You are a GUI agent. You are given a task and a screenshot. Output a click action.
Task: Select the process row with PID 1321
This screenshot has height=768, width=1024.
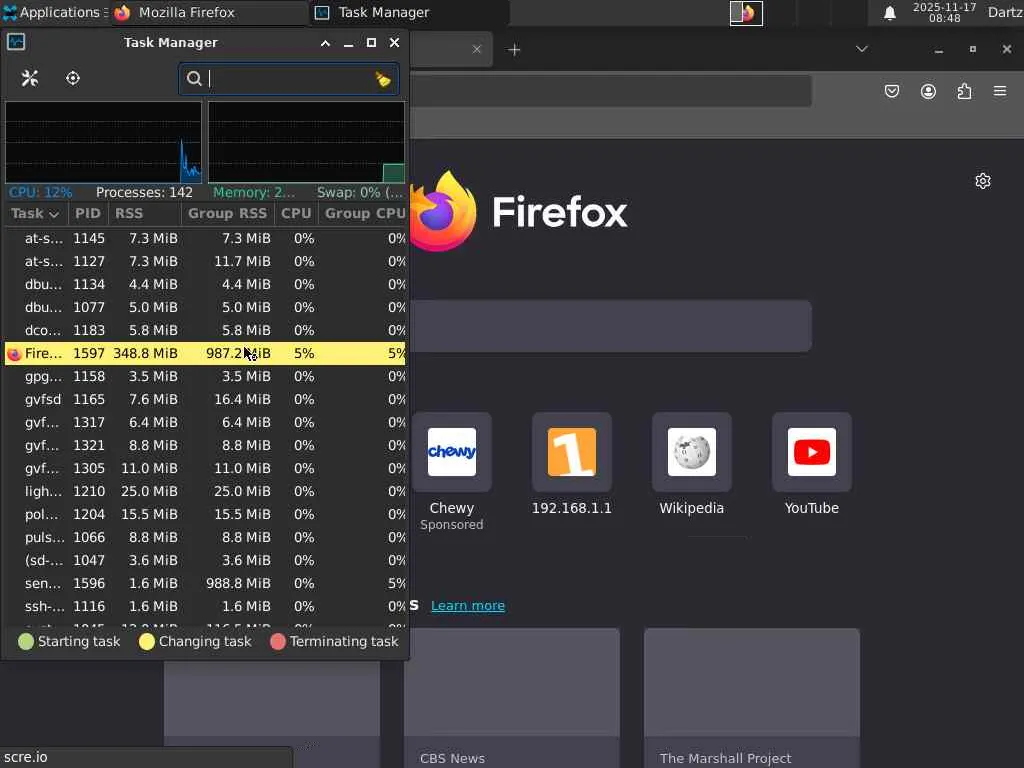[x=205, y=445]
